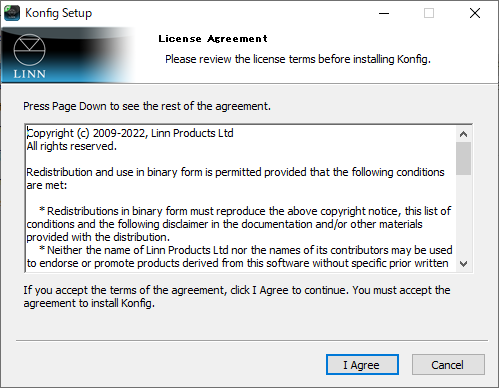Click the 'Neither the name of Linn Products' bullet
The height and width of the screenshot is (388, 499).
239,257
